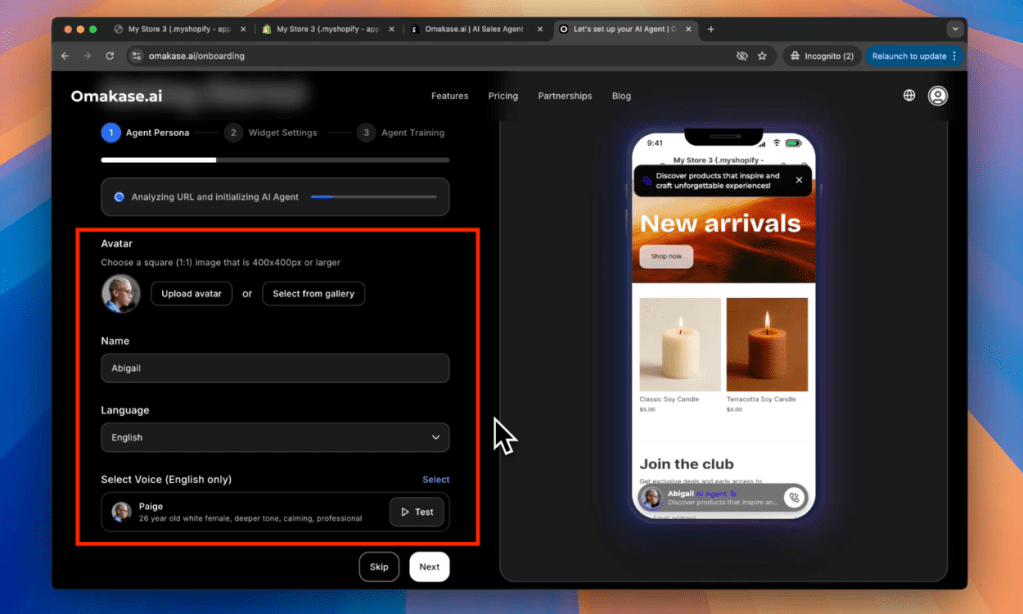Expand the Language dropdown showing English
This screenshot has width=1023, height=614.
click(x=275, y=437)
